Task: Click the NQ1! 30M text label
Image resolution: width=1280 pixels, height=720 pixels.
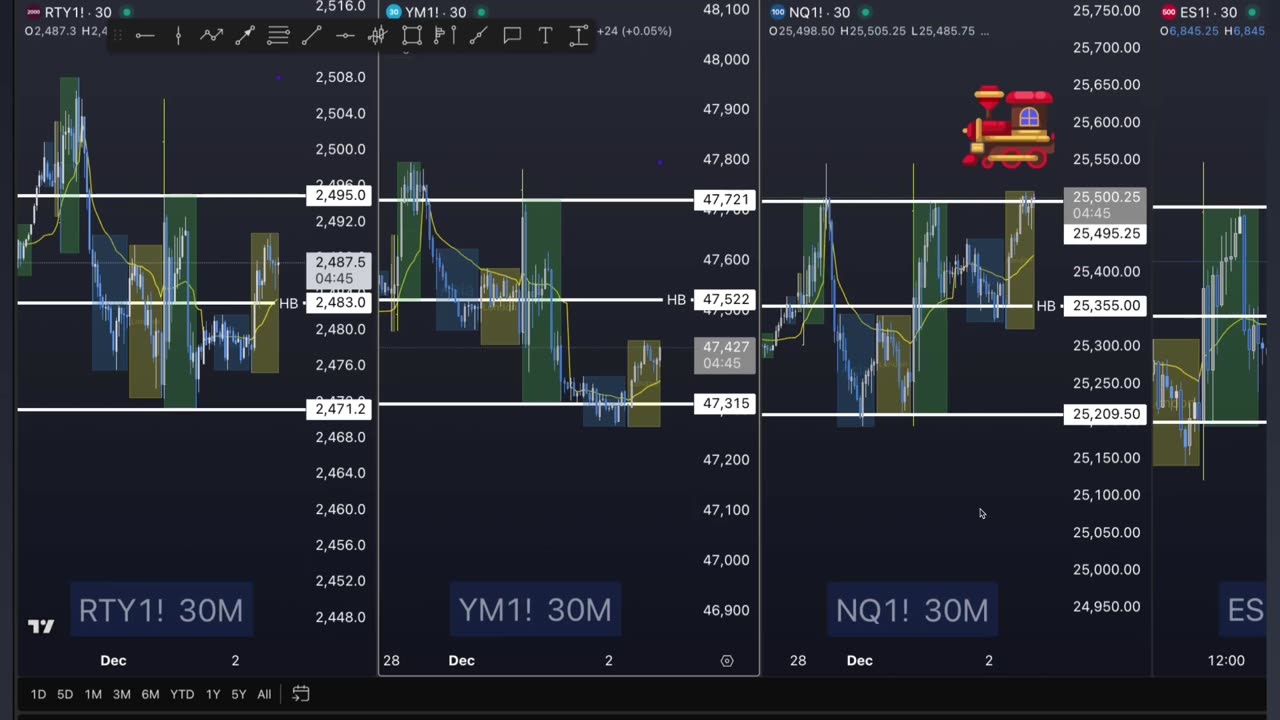Action: [912, 610]
